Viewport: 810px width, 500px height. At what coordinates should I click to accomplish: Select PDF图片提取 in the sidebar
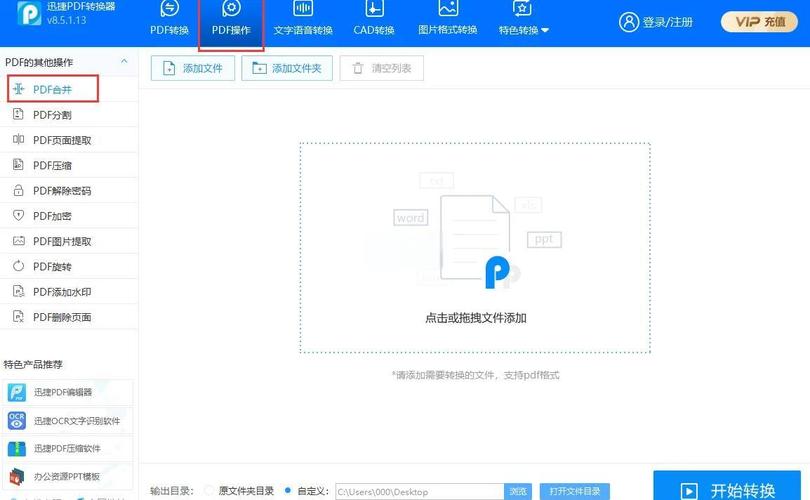(x=69, y=241)
